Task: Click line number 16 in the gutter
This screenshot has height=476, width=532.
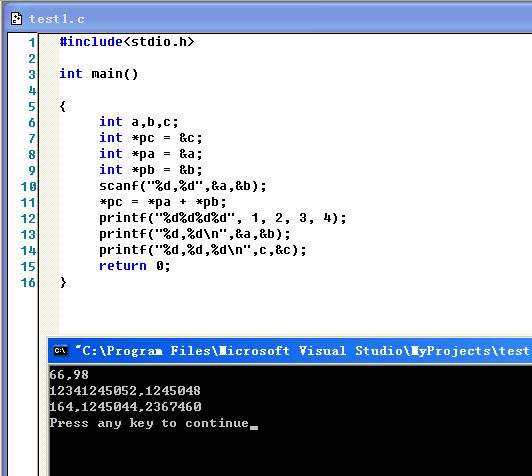Action: point(28,283)
